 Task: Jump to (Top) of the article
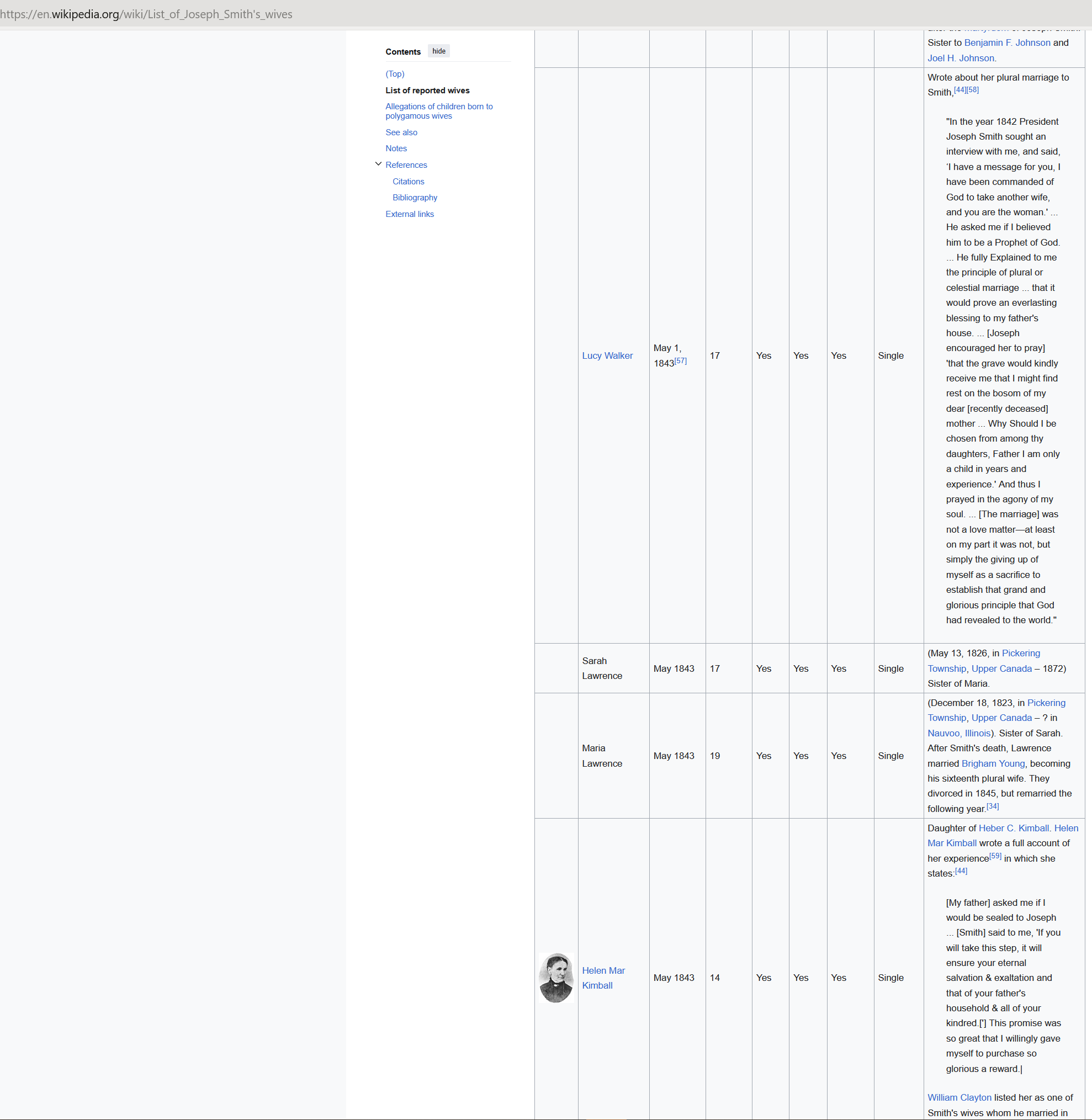pos(395,74)
